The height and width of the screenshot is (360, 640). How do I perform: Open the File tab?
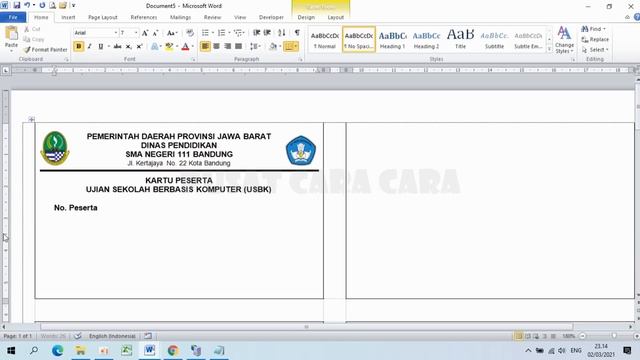[13, 17]
